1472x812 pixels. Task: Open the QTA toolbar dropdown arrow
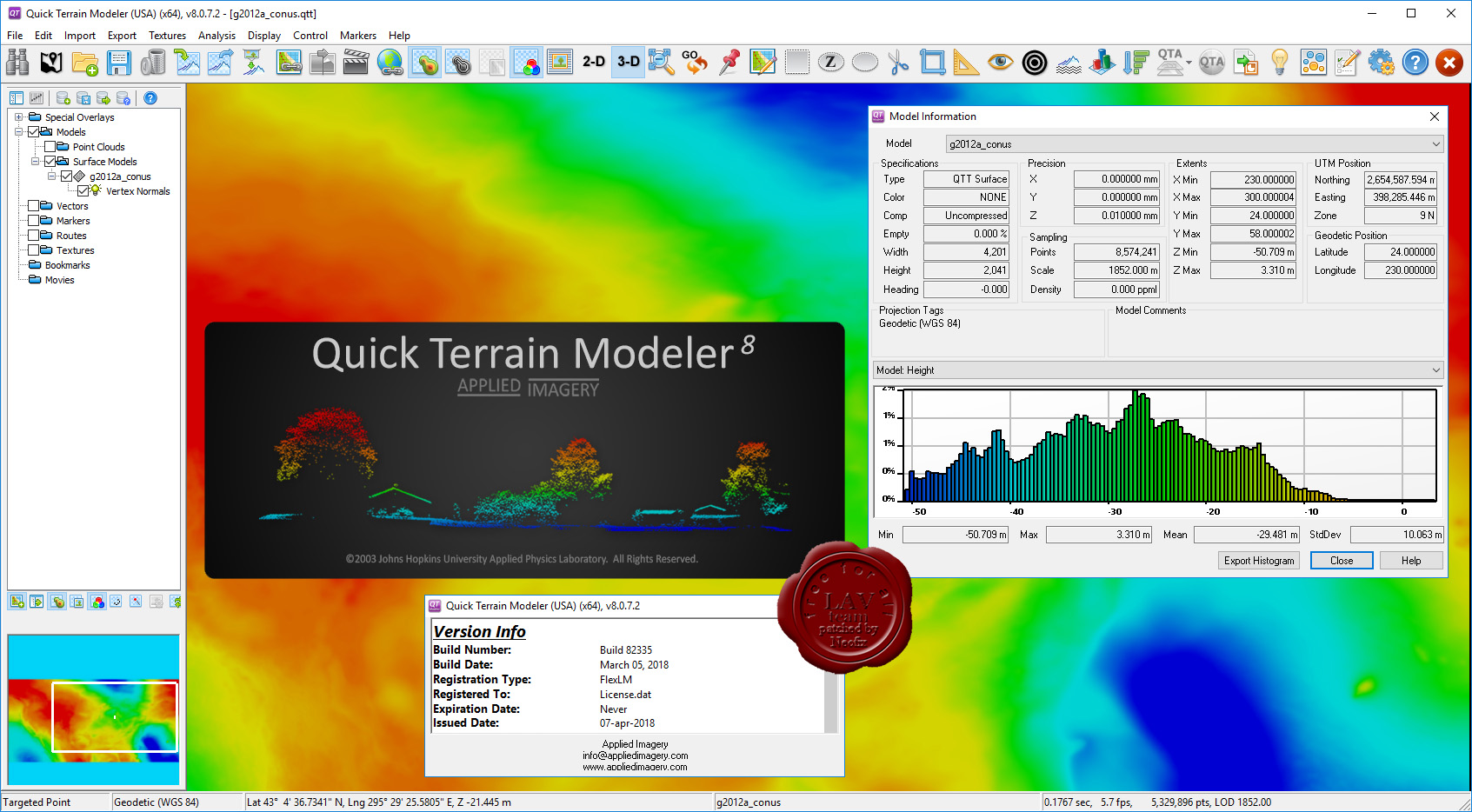pos(1189,63)
